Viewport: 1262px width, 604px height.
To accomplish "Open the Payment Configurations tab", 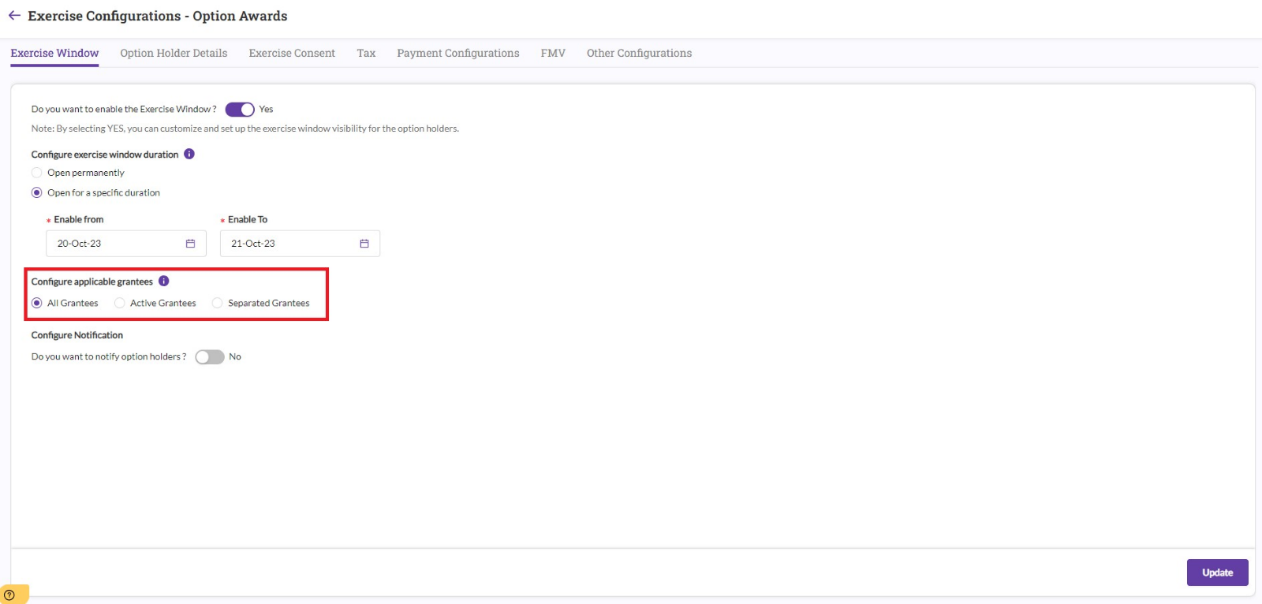I will click(x=458, y=53).
